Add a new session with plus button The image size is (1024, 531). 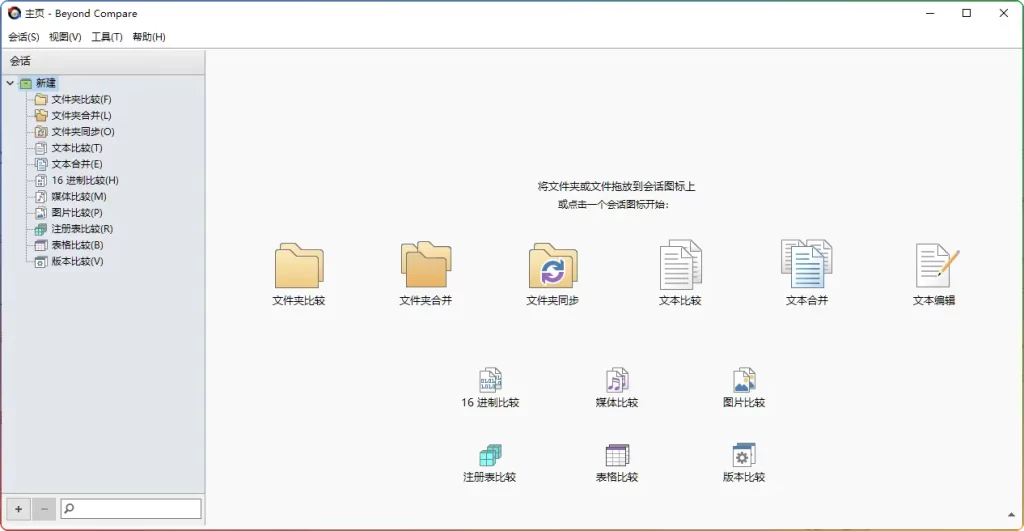pos(18,509)
